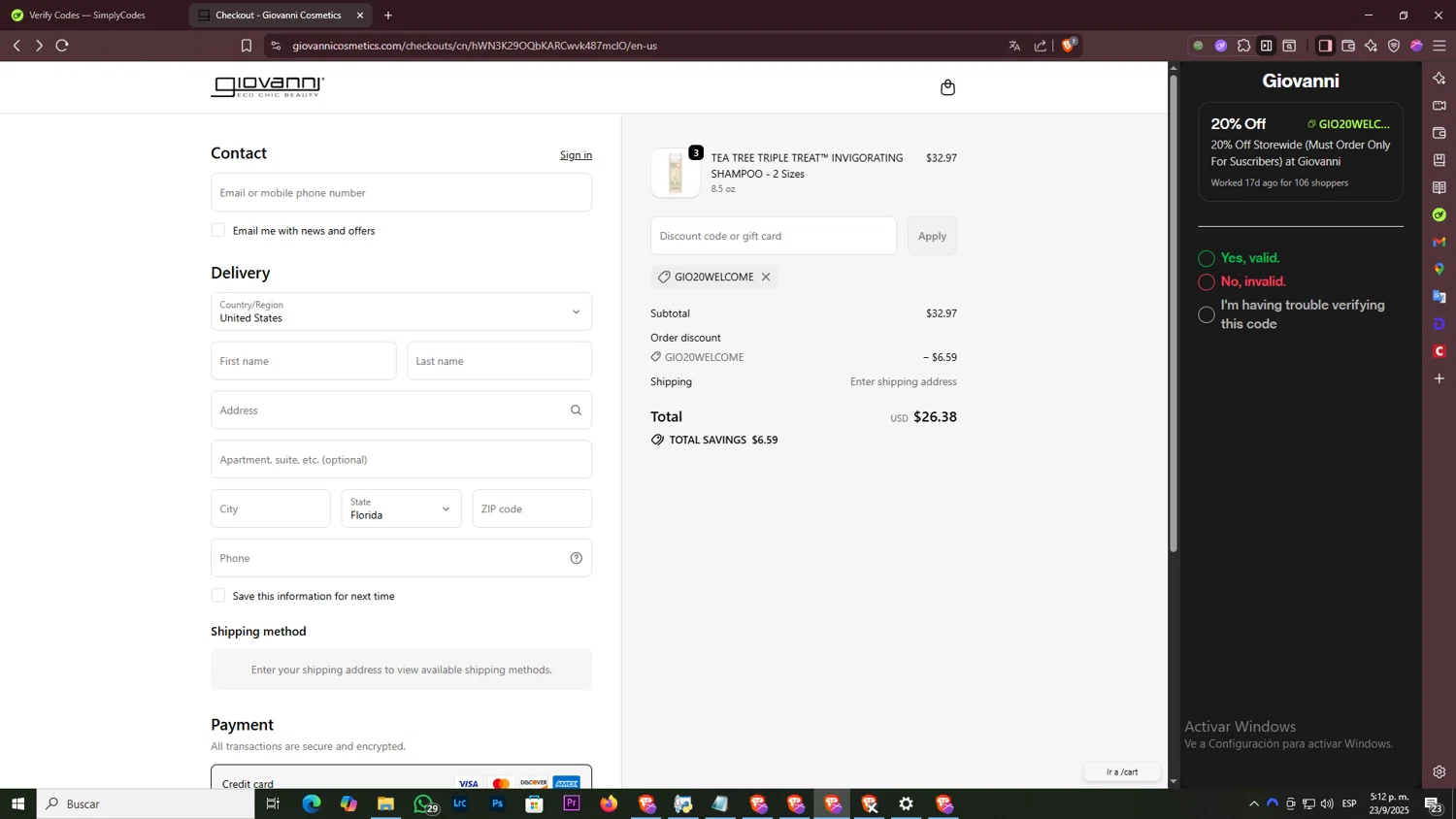Open the reading list sidebar icon
Screen dimensions: 1456x819
(x=1439, y=187)
